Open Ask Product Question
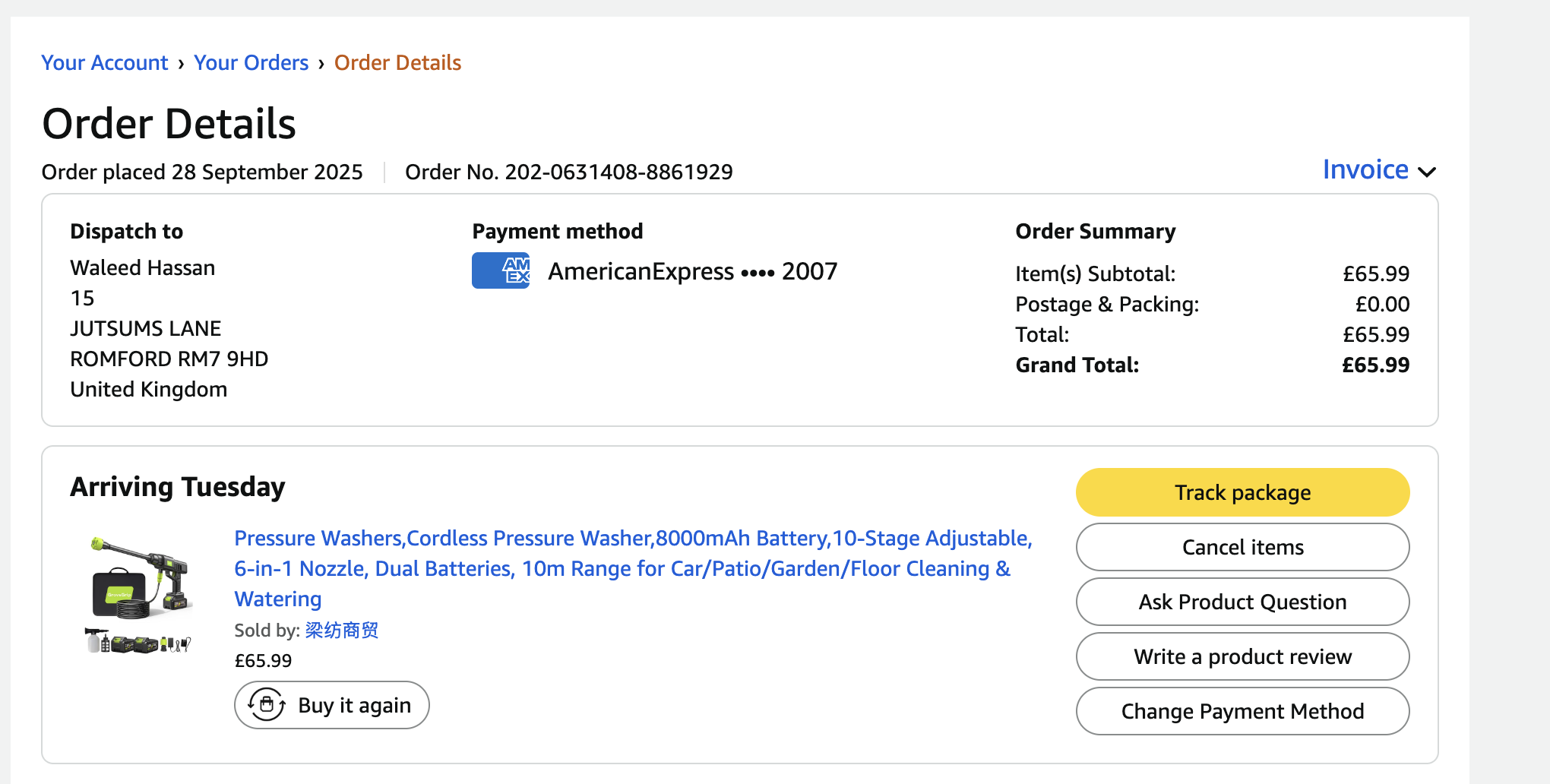This screenshot has width=1550, height=784. coord(1242,602)
